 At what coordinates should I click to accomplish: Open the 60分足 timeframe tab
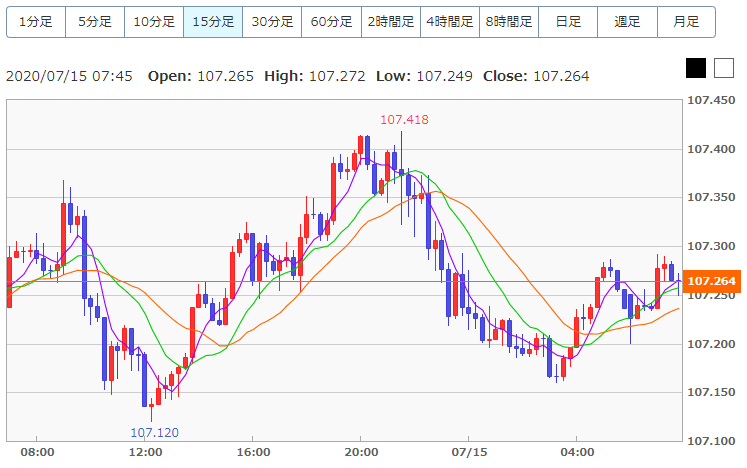[x=332, y=22]
